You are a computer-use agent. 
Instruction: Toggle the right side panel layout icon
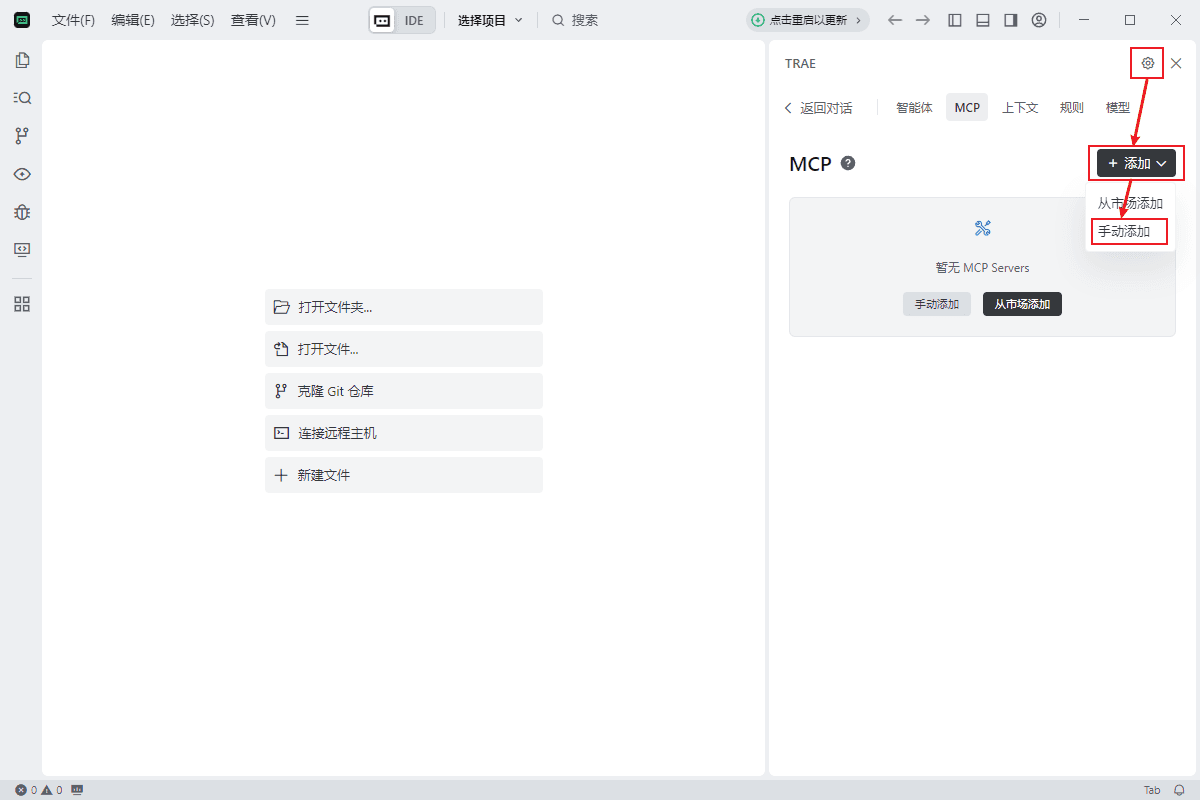1011,20
